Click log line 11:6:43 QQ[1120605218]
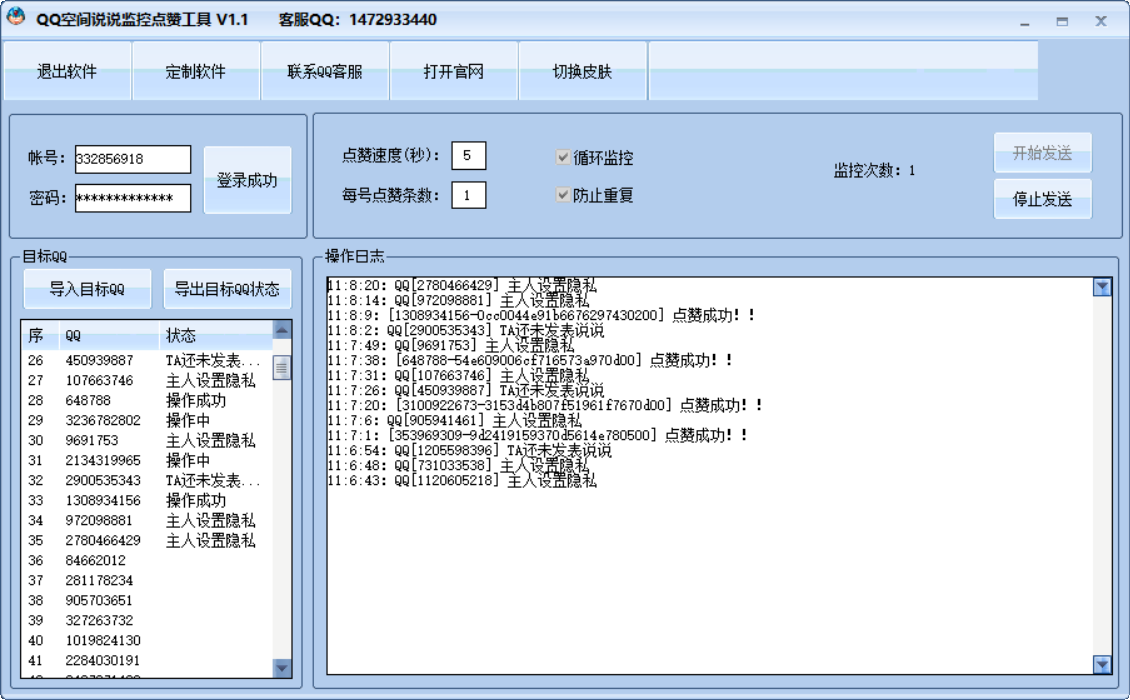Viewport: 1130px width, 700px height. (462, 480)
